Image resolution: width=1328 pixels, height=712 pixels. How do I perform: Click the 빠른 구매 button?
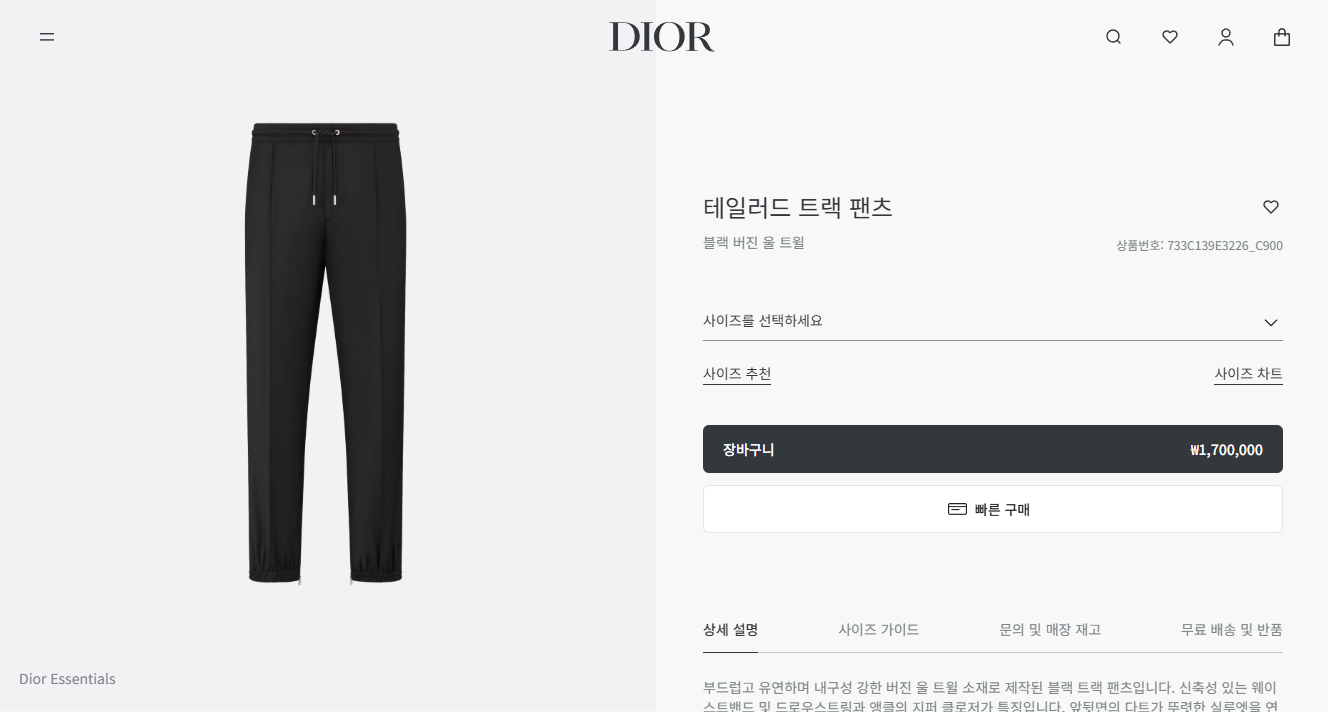point(992,509)
